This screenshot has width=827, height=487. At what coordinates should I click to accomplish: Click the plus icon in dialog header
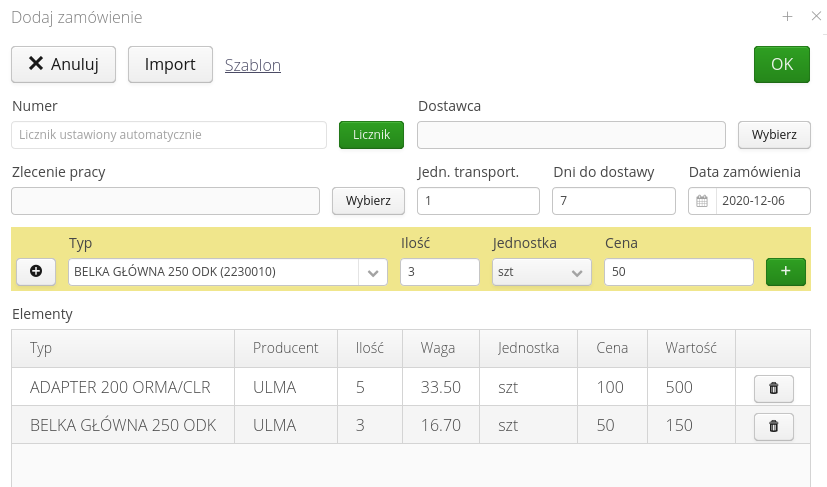(787, 17)
